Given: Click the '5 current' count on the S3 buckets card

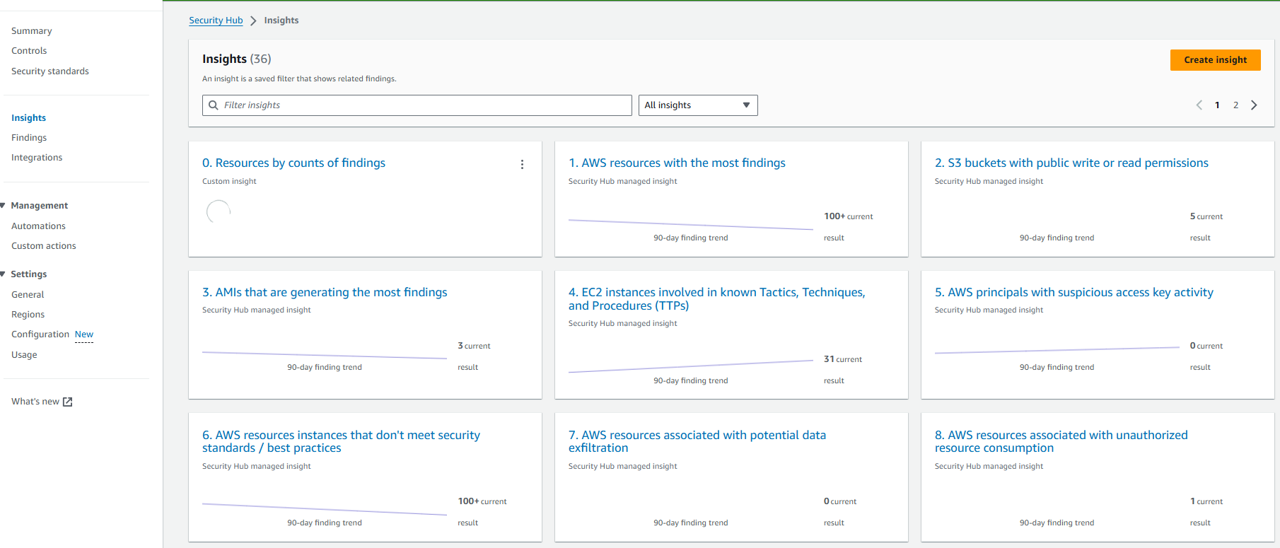Looking at the screenshot, I should (x=1206, y=217).
